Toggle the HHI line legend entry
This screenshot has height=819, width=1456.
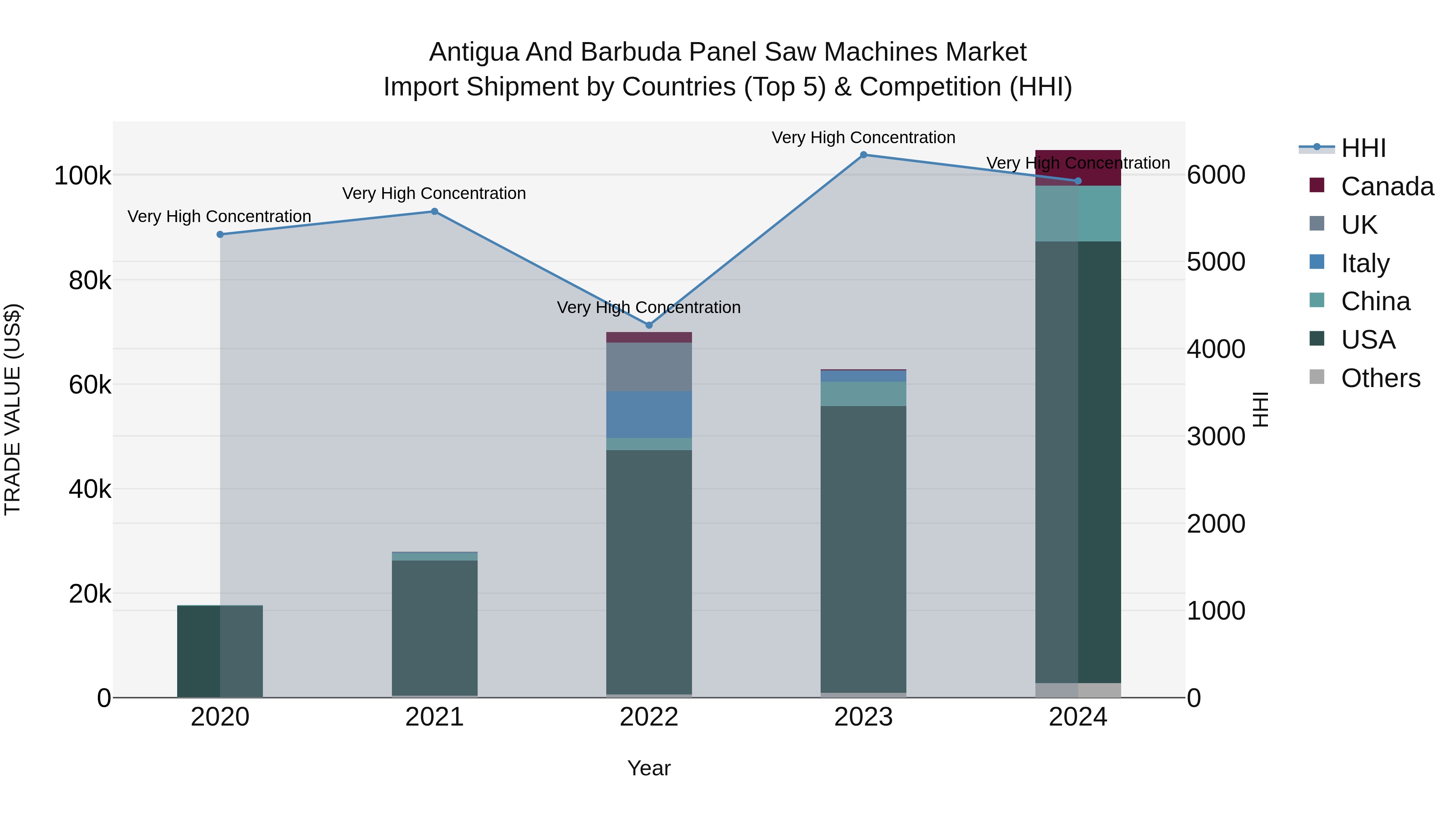point(1342,148)
